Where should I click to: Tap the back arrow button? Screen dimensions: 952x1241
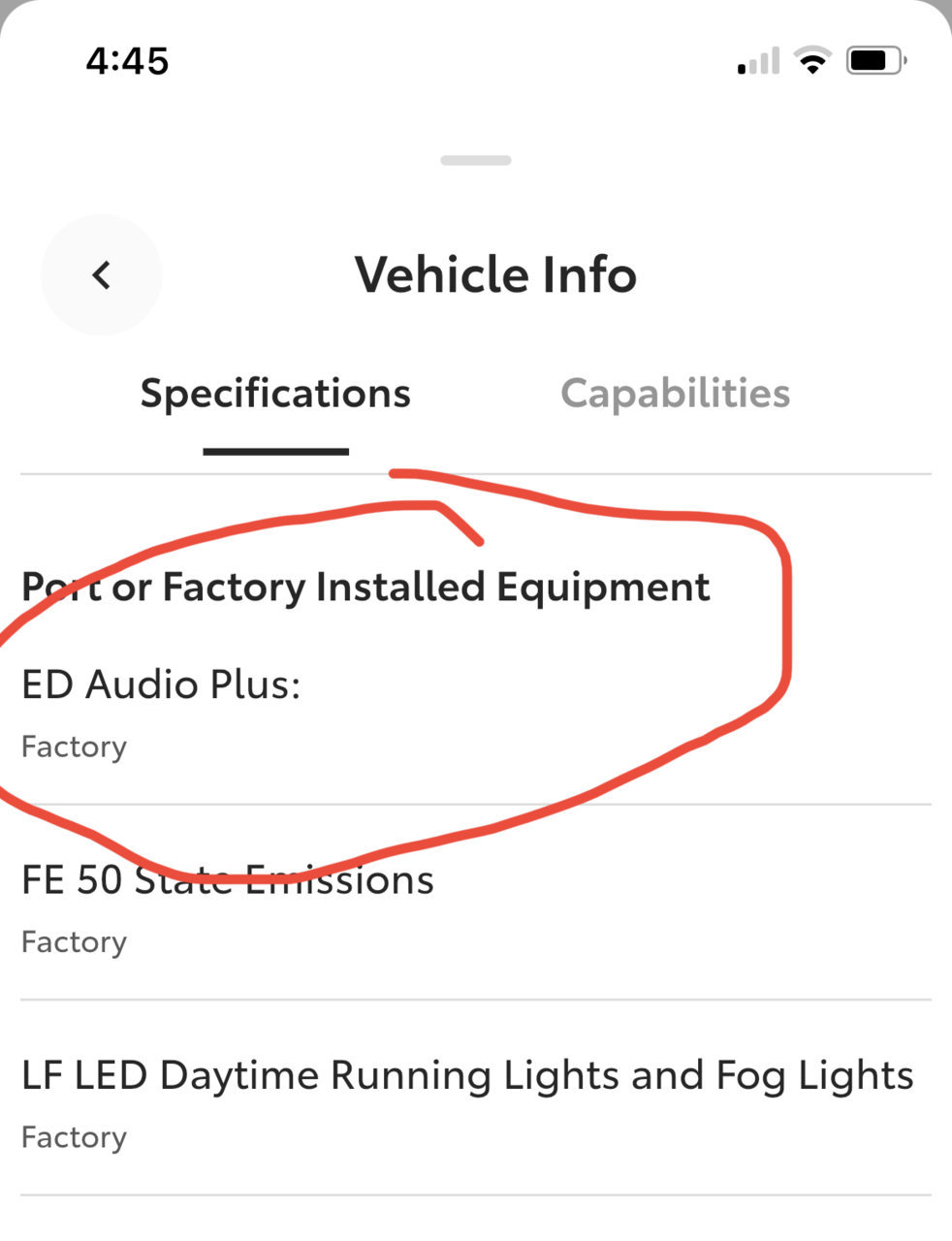click(101, 275)
